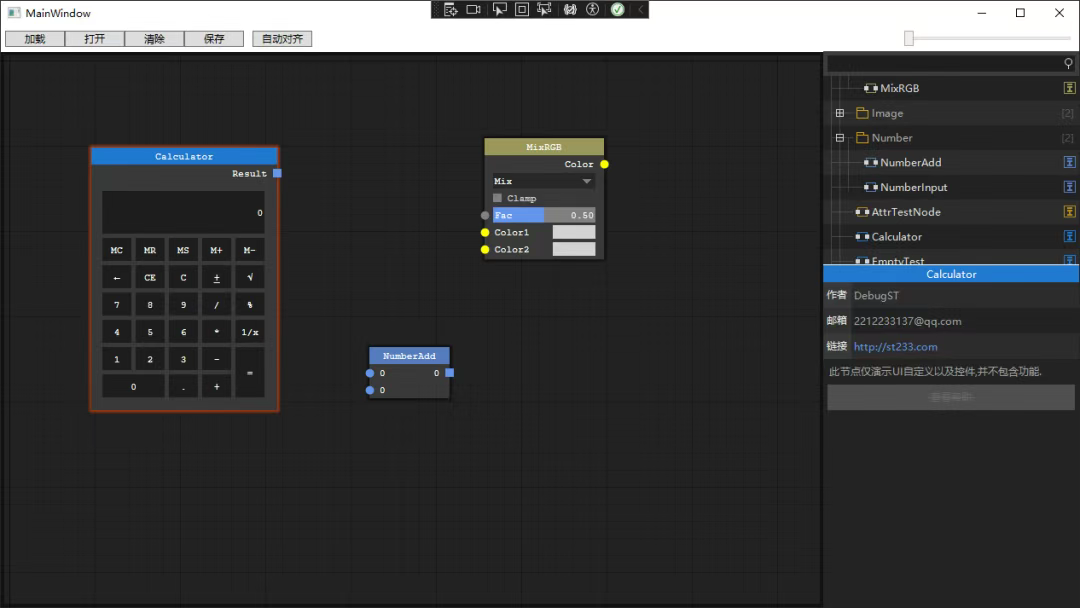Click the NumberAdd output port square
The width and height of the screenshot is (1080, 608).
[x=450, y=373]
